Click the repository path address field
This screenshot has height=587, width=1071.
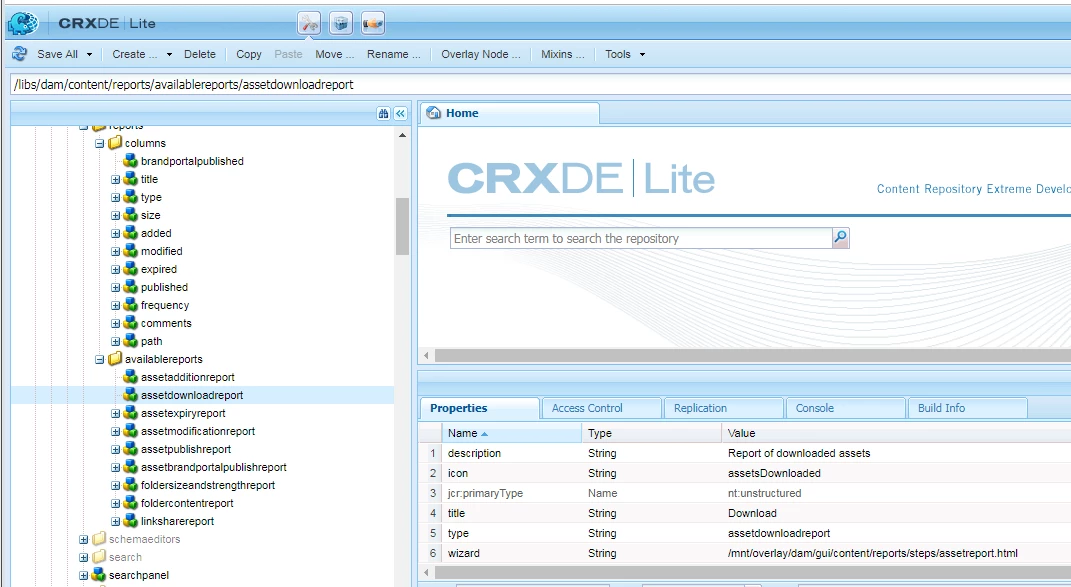pyautogui.click(x=540, y=85)
